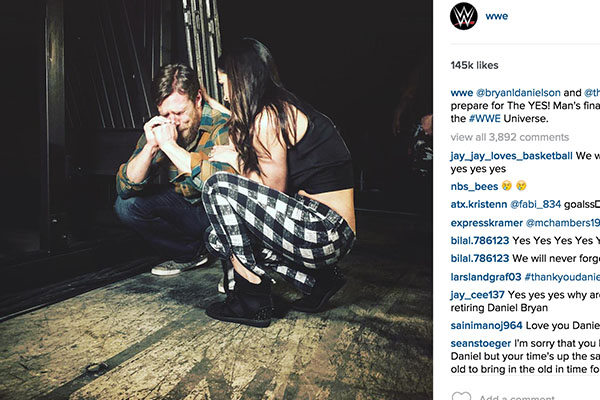Click the post photo of crouching couple
The width and height of the screenshot is (600, 400).
[x=216, y=200]
